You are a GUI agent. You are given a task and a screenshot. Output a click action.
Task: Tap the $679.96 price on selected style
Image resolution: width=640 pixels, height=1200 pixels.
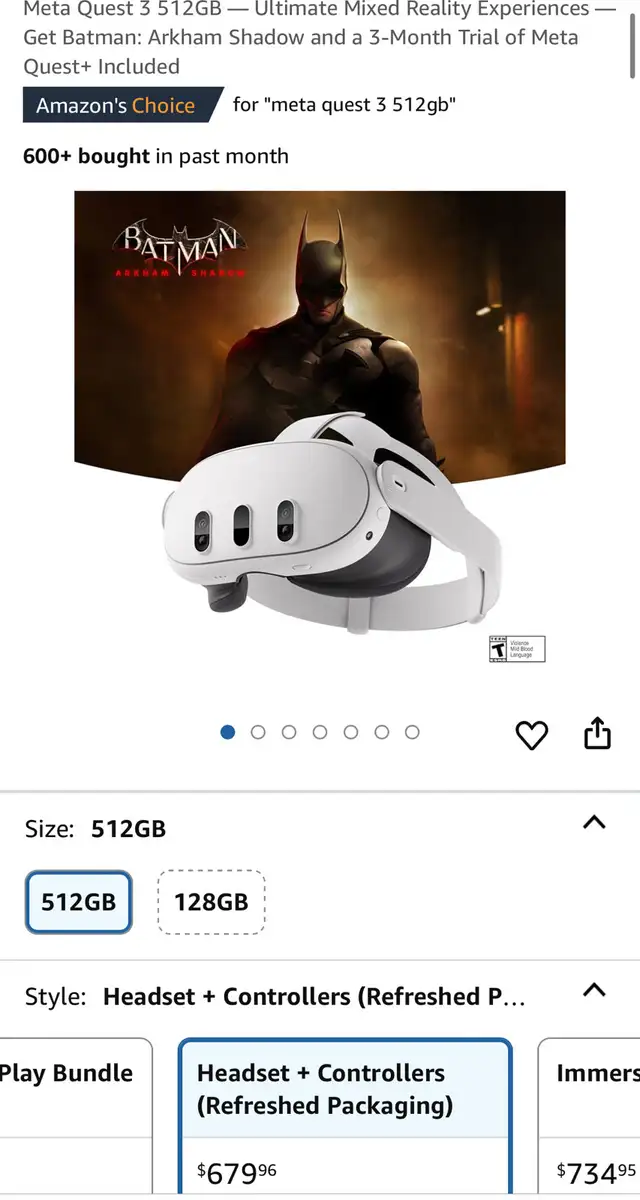238,1172
